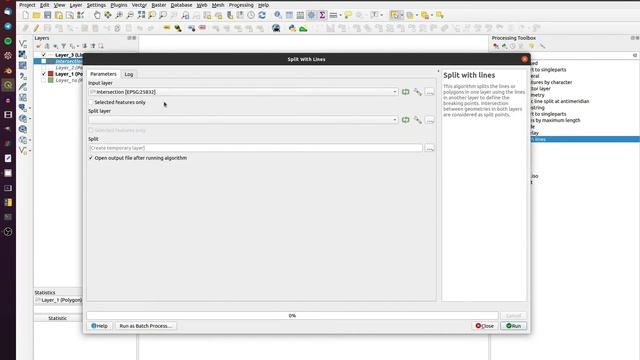Click the Pan Map to Selection icon
The width and height of the screenshot is (640, 360).
coord(108,15)
